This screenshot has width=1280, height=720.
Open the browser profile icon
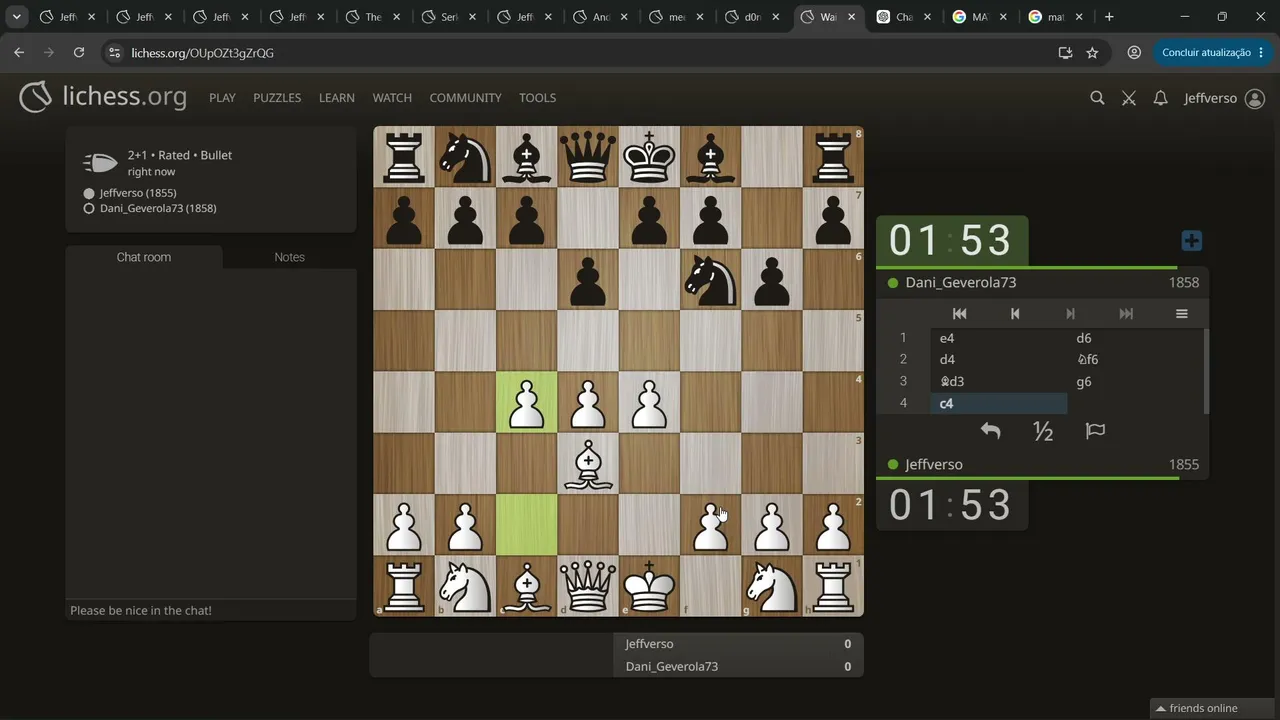(x=1134, y=53)
